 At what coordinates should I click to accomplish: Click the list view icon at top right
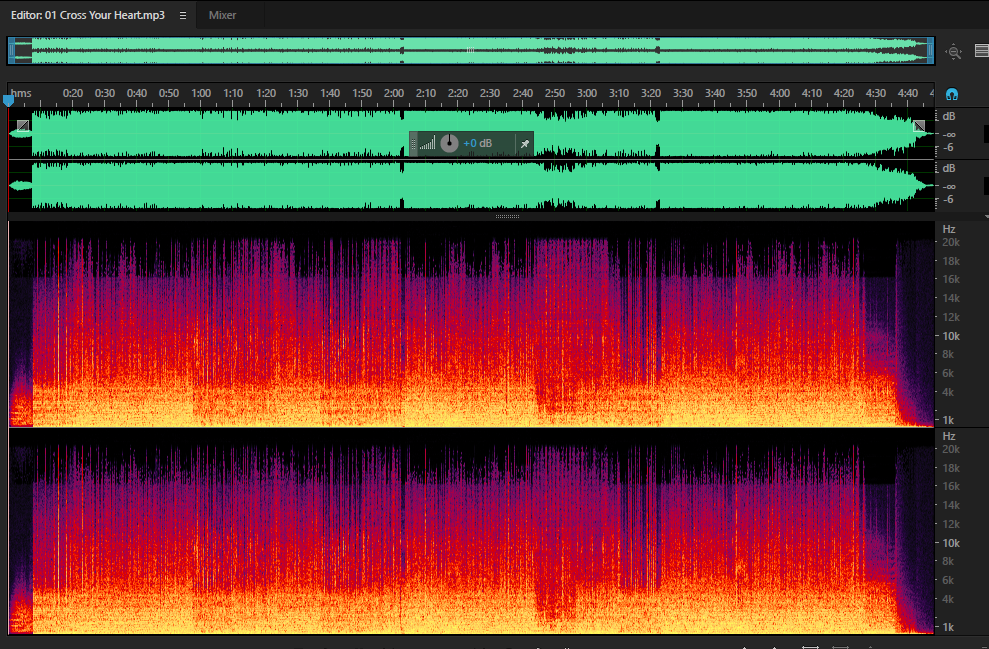[981, 51]
